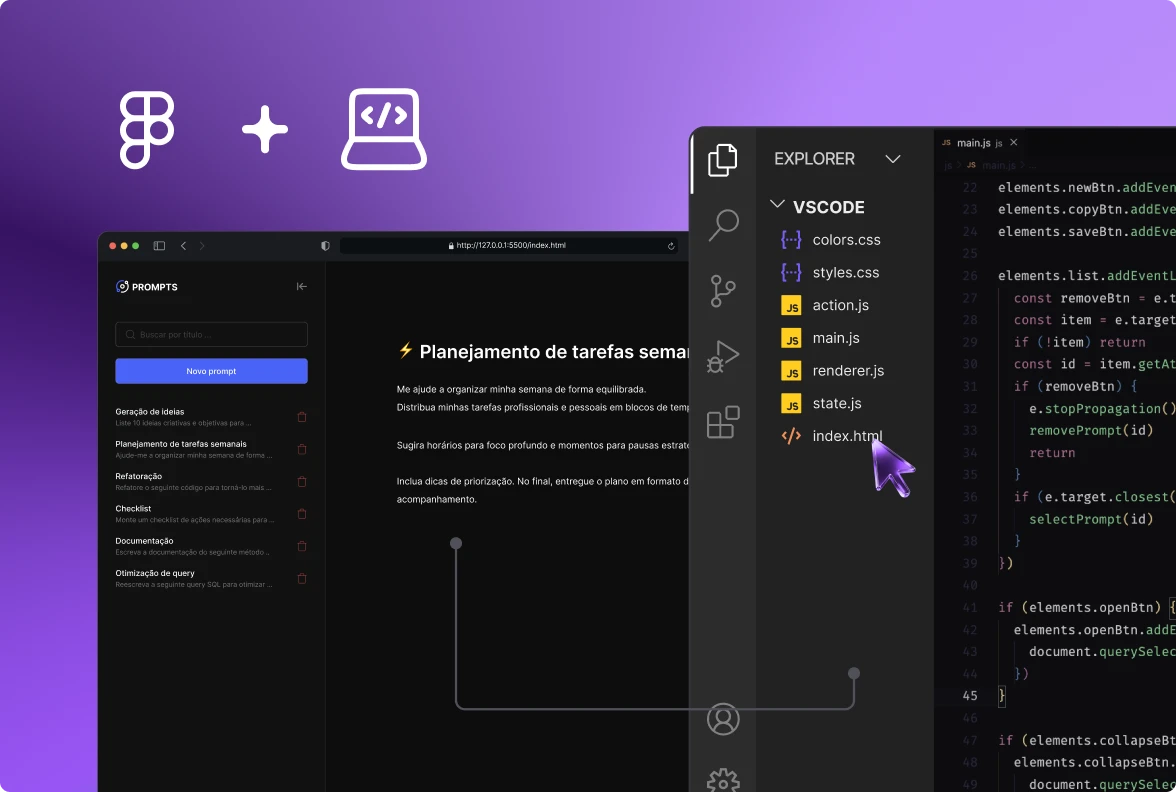Screen dimensions: 1176x792
Task: Delete the Planejamento de tarefas semanais prompt
Action: pyautogui.click(x=302, y=449)
